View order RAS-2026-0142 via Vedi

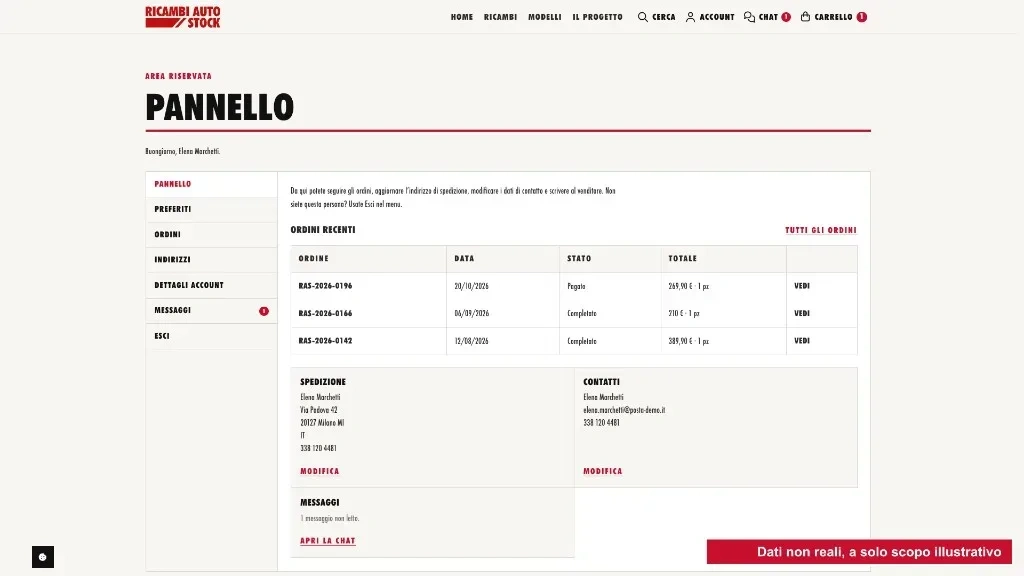tap(802, 341)
